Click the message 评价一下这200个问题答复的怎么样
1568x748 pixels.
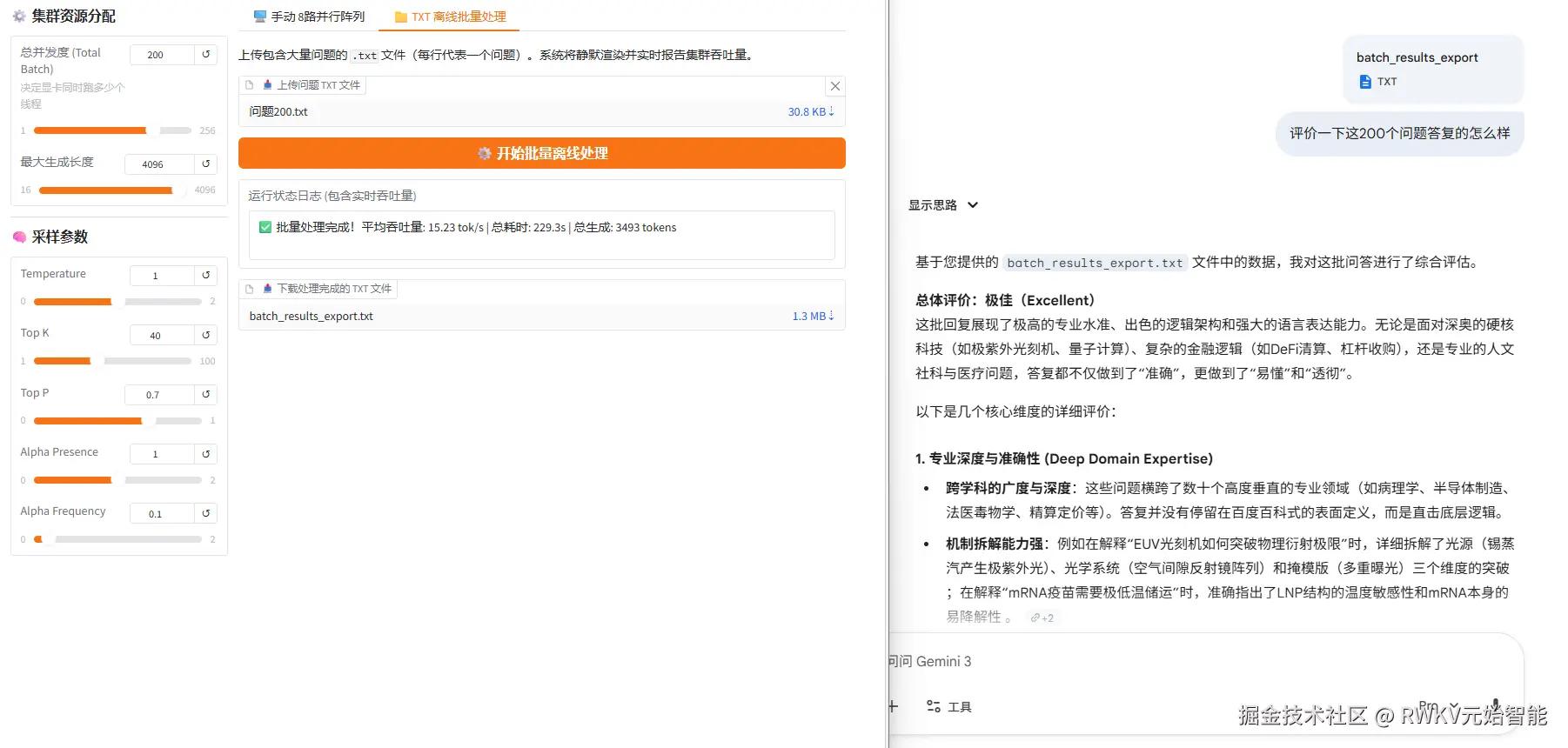(1399, 133)
